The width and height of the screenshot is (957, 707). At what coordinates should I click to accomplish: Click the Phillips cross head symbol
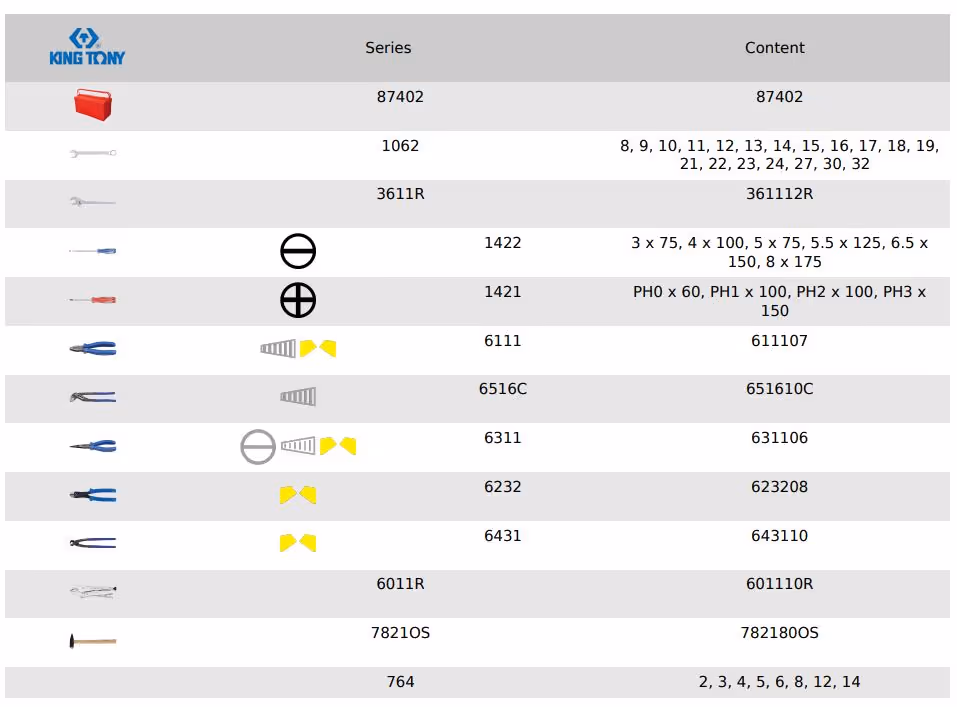pos(298,300)
